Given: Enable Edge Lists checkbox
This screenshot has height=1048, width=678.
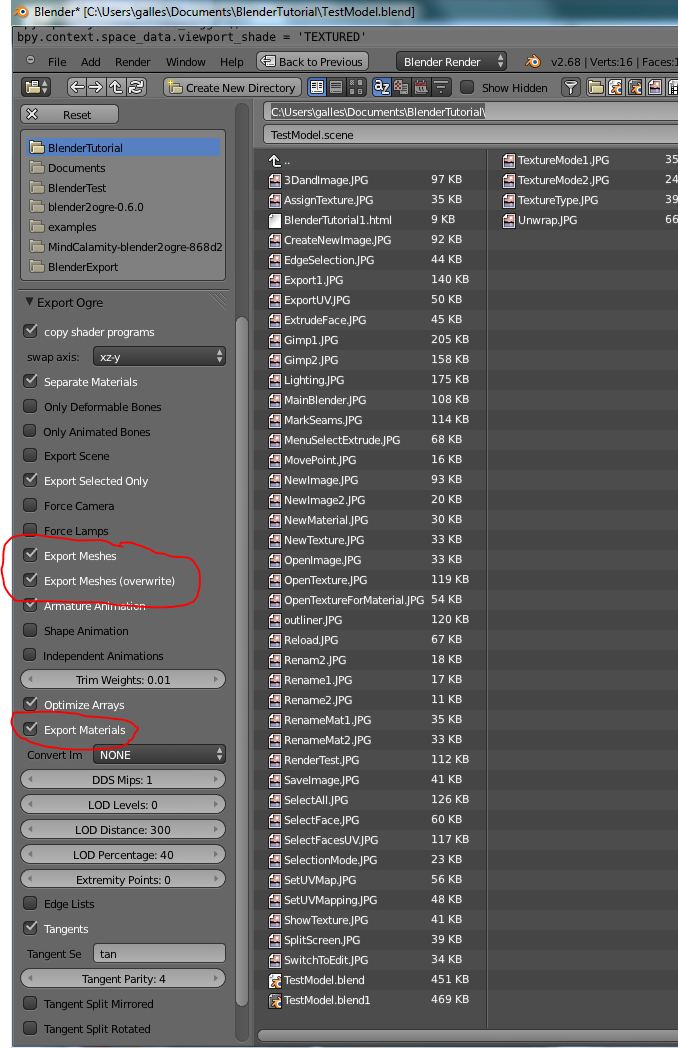Looking at the screenshot, I should coord(30,904).
